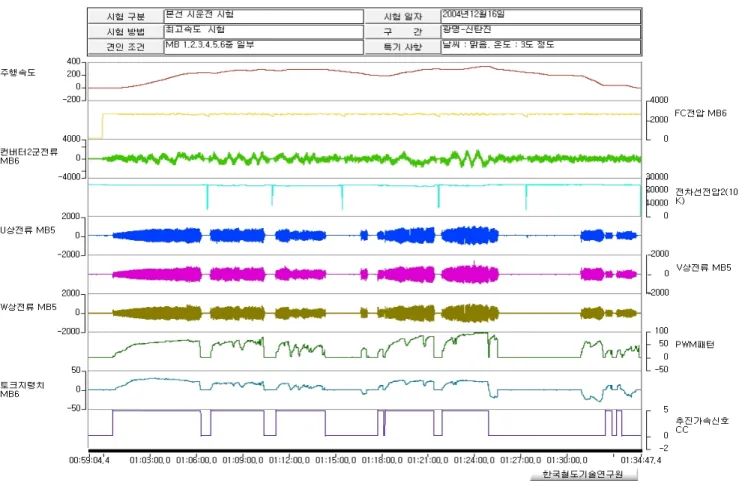
Task: Select the 특기 사항 header label
Action: click(403, 47)
